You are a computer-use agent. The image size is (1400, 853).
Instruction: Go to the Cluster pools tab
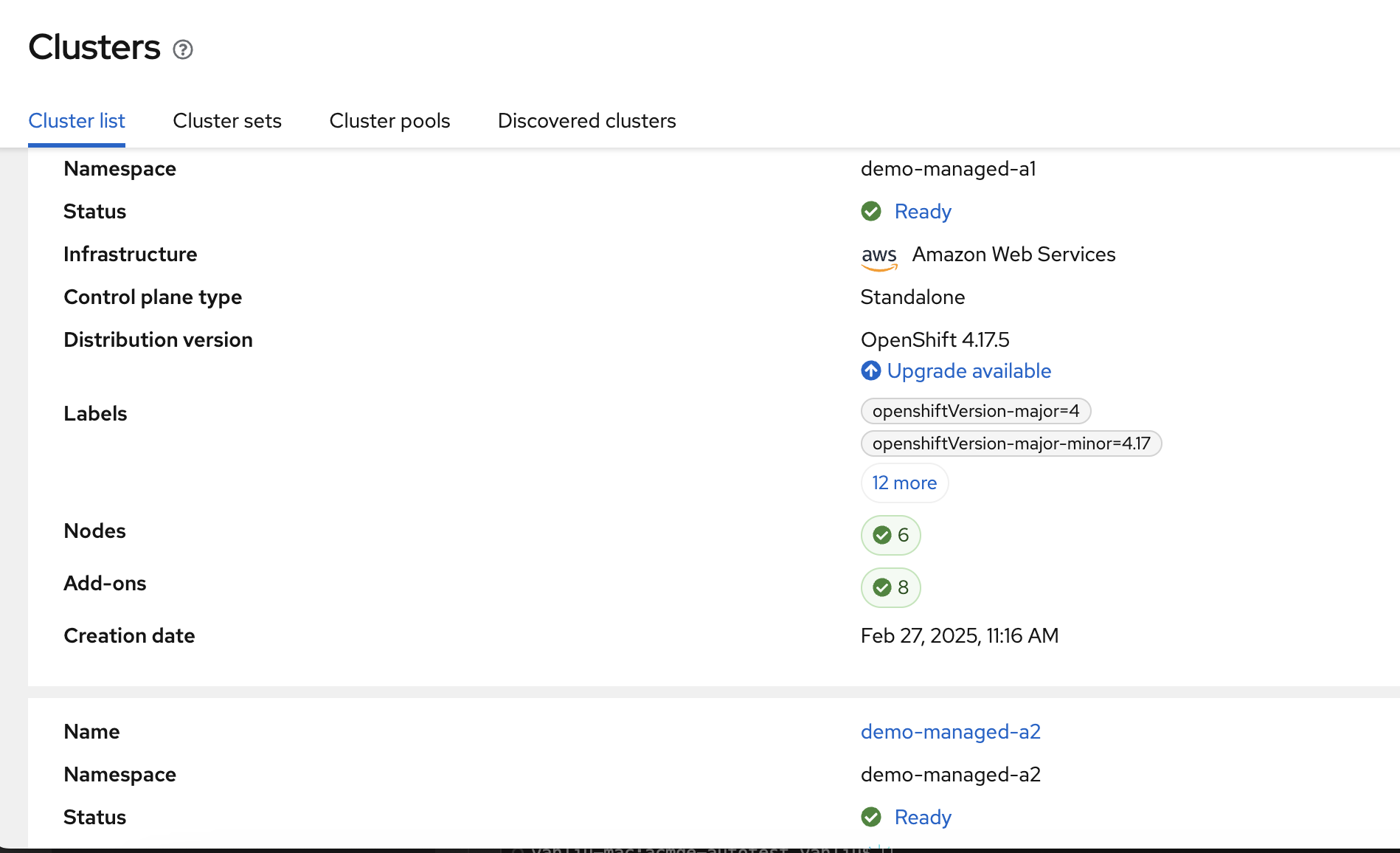(389, 121)
